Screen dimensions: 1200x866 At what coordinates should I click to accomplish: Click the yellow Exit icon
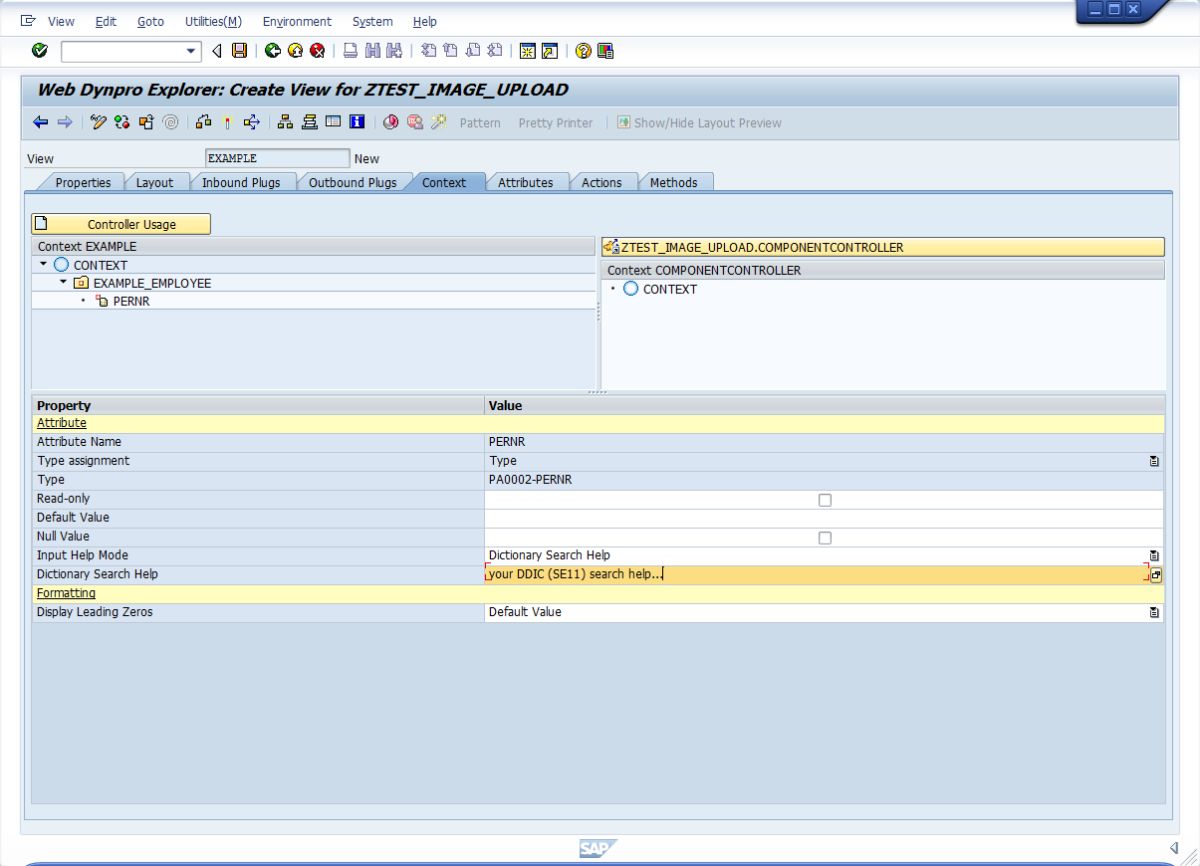click(x=294, y=51)
